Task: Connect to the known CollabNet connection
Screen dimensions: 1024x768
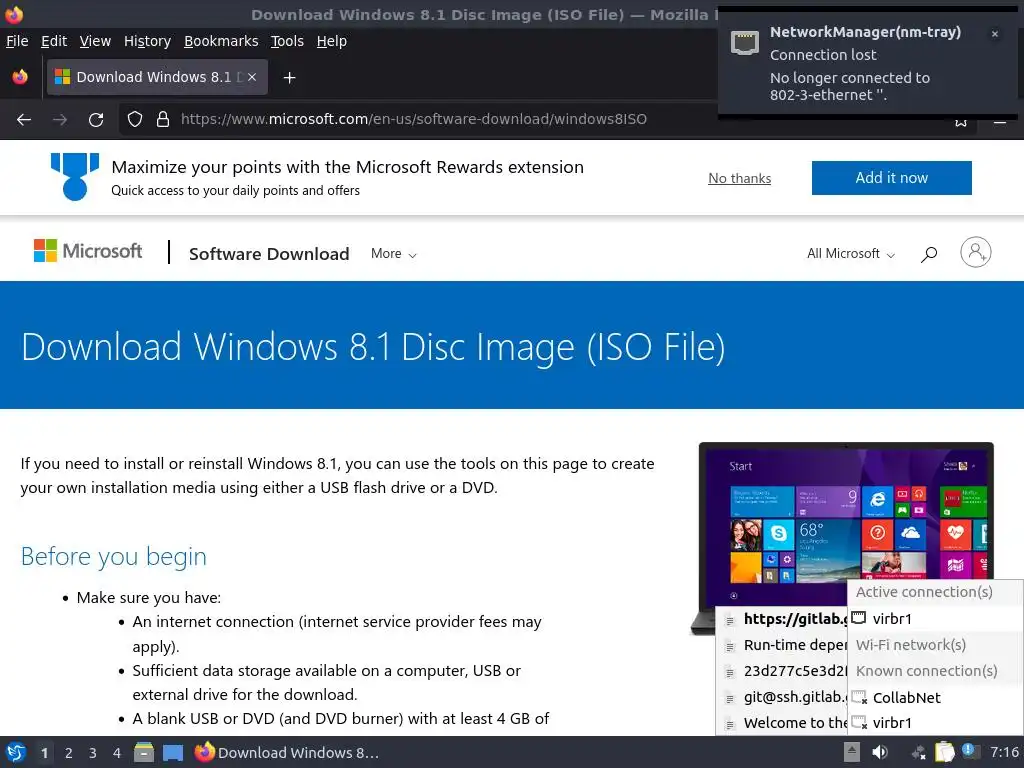Action: point(935,697)
